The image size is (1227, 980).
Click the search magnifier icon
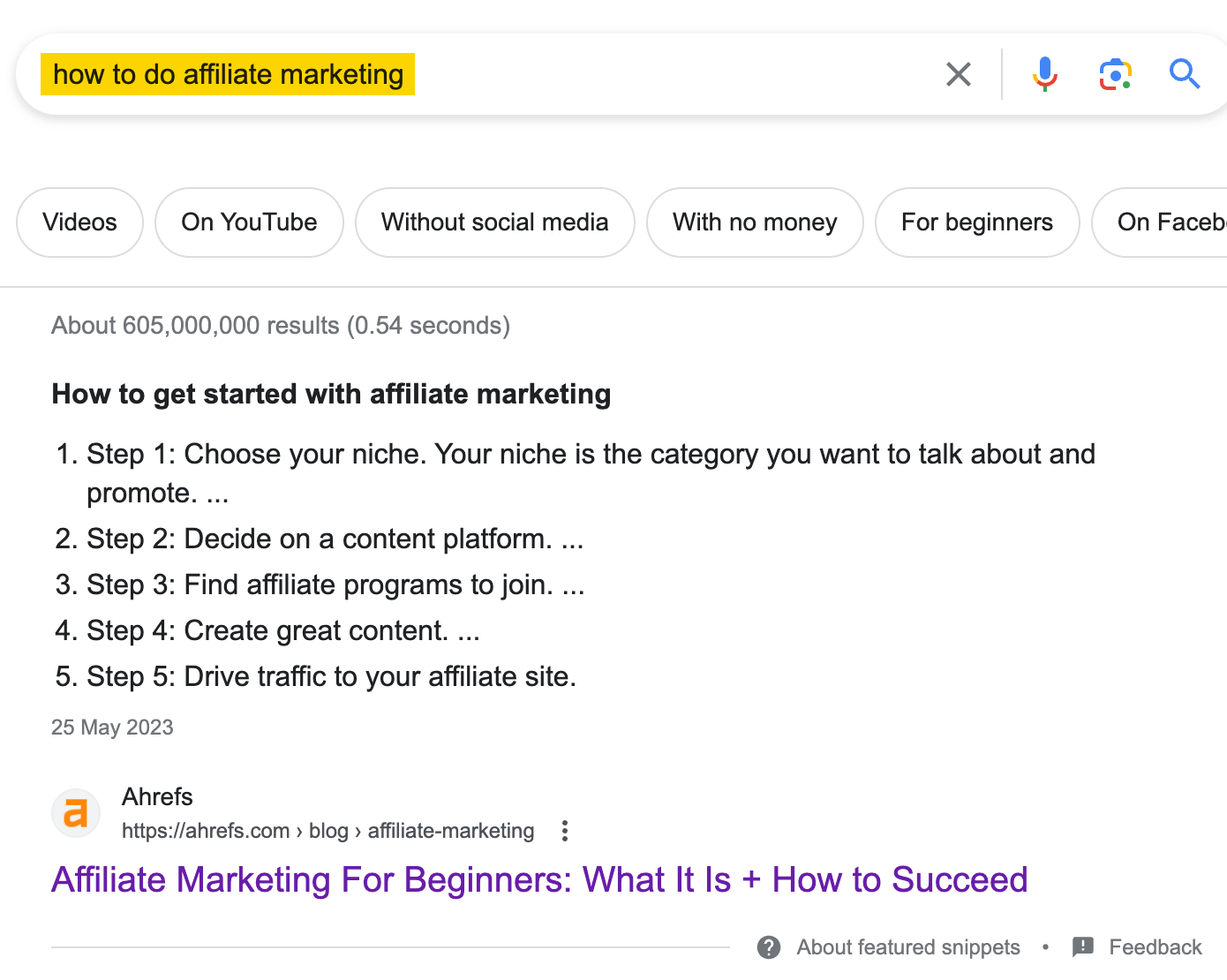(1184, 74)
